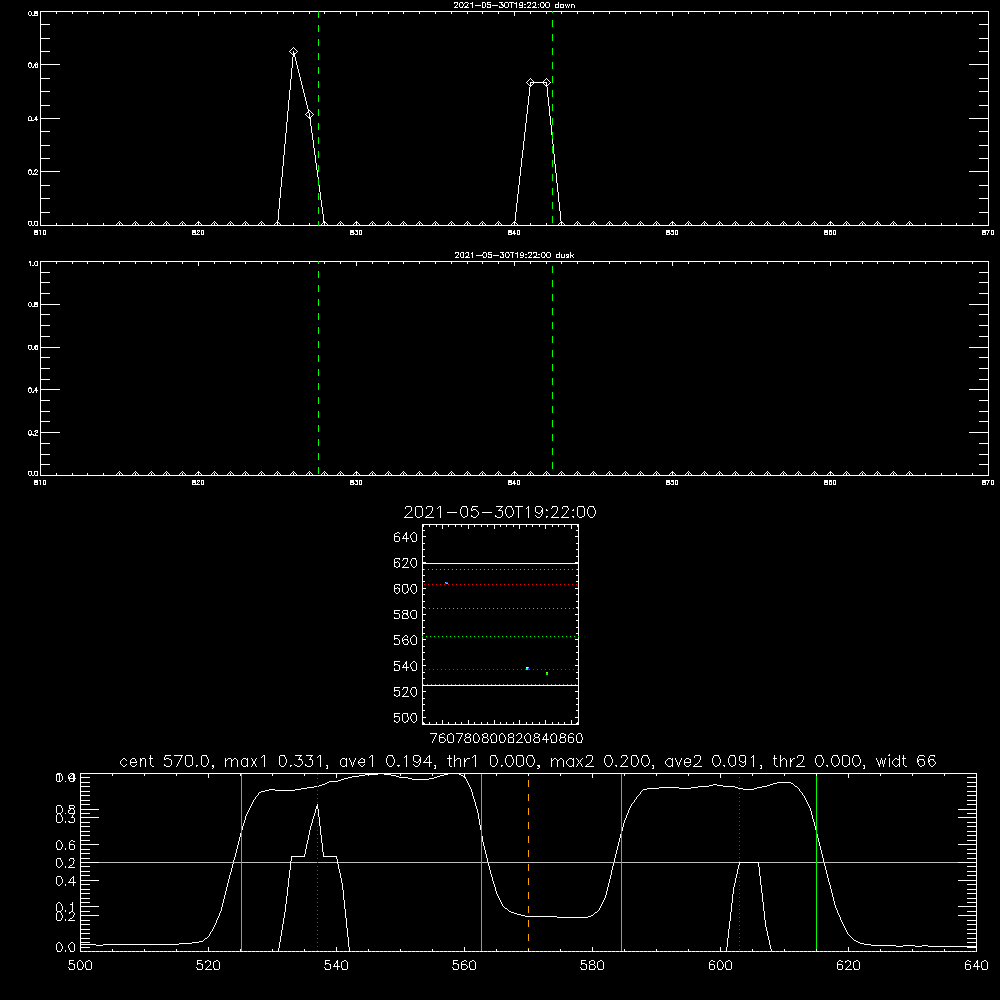Click the bottom plot x-axis label '620'
The width and height of the screenshot is (1000, 1000).
848,966
